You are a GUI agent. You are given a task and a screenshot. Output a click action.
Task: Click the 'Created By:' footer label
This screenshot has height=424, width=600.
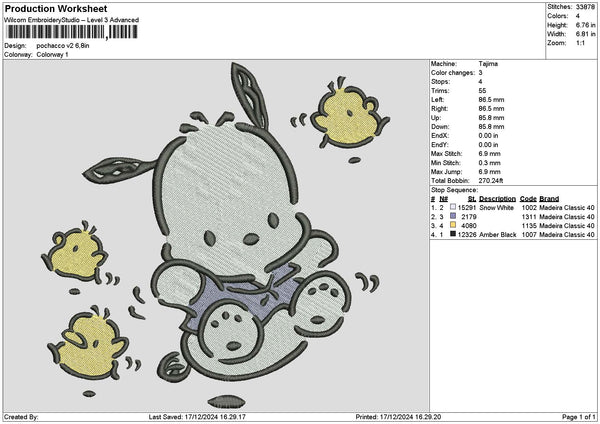[21, 417]
